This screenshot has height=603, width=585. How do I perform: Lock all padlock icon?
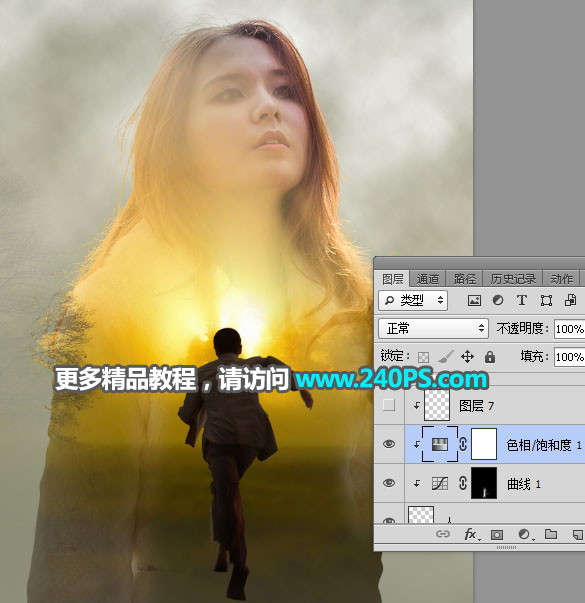point(490,357)
